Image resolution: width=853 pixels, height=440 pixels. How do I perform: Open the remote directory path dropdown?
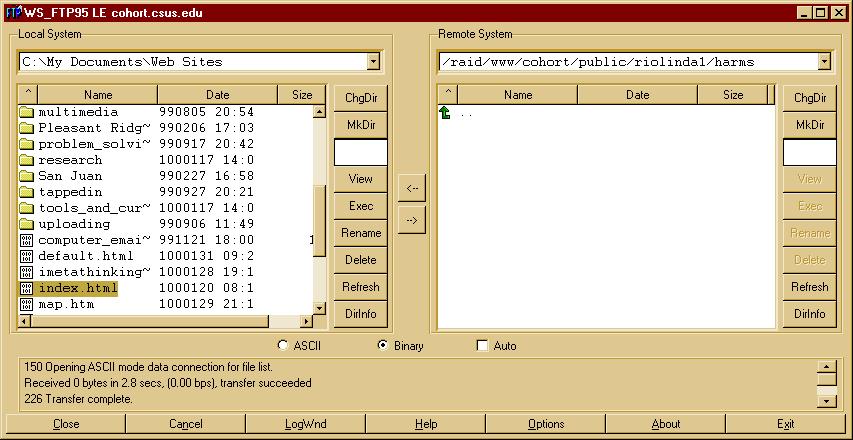tap(824, 61)
